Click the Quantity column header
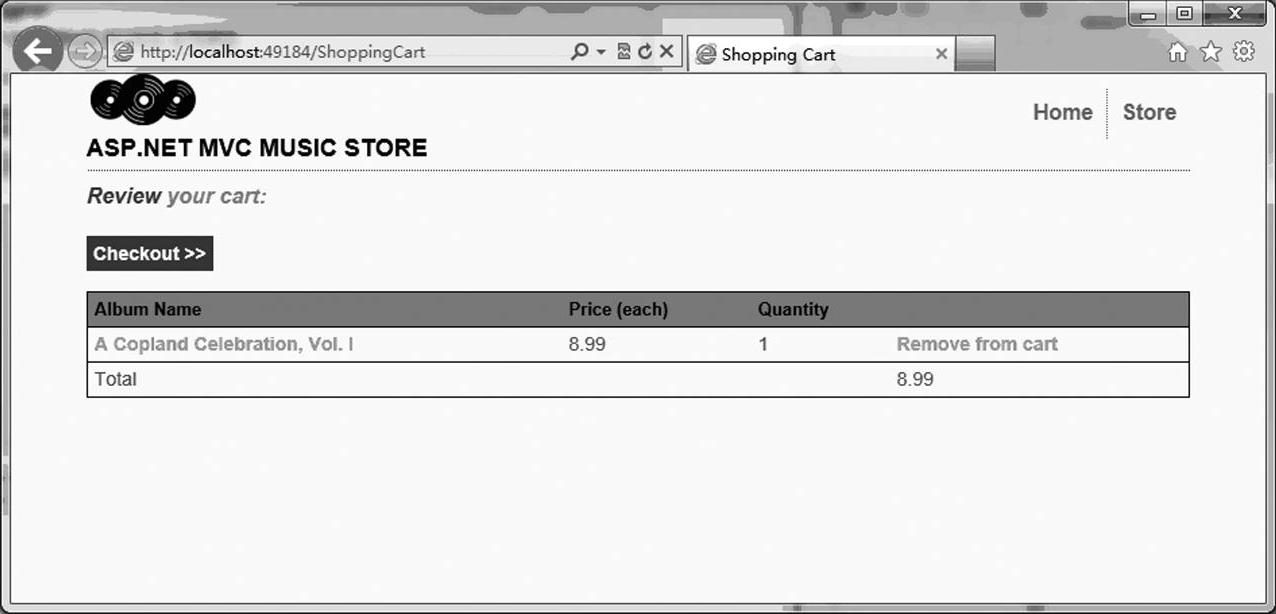 (793, 309)
